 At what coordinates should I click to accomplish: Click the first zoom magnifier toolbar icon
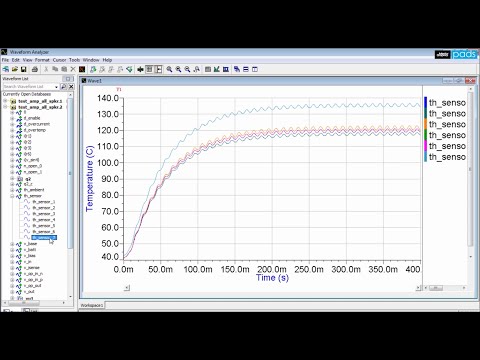coord(169,69)
